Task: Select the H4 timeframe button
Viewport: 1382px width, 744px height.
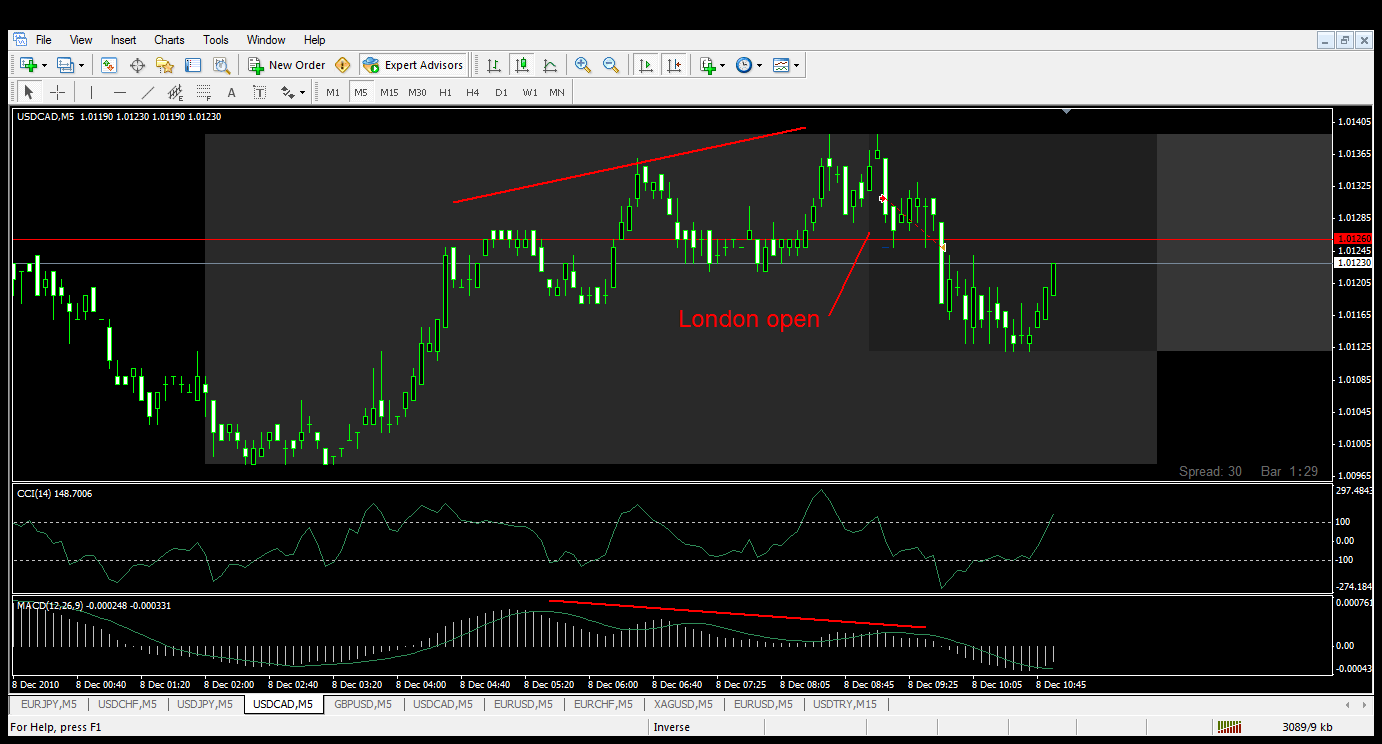Action: pos(473,92)
